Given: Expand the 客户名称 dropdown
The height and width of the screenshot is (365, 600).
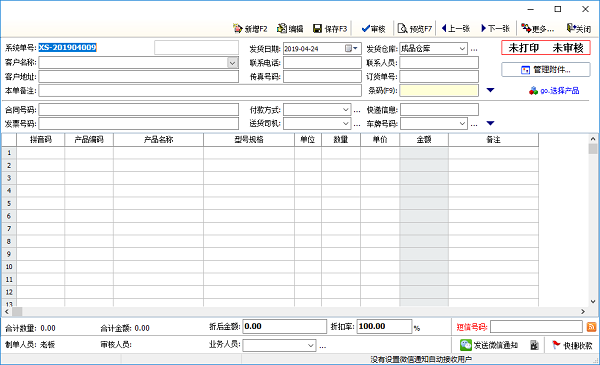Looking at the screenshot, I should tap(232, 62).
